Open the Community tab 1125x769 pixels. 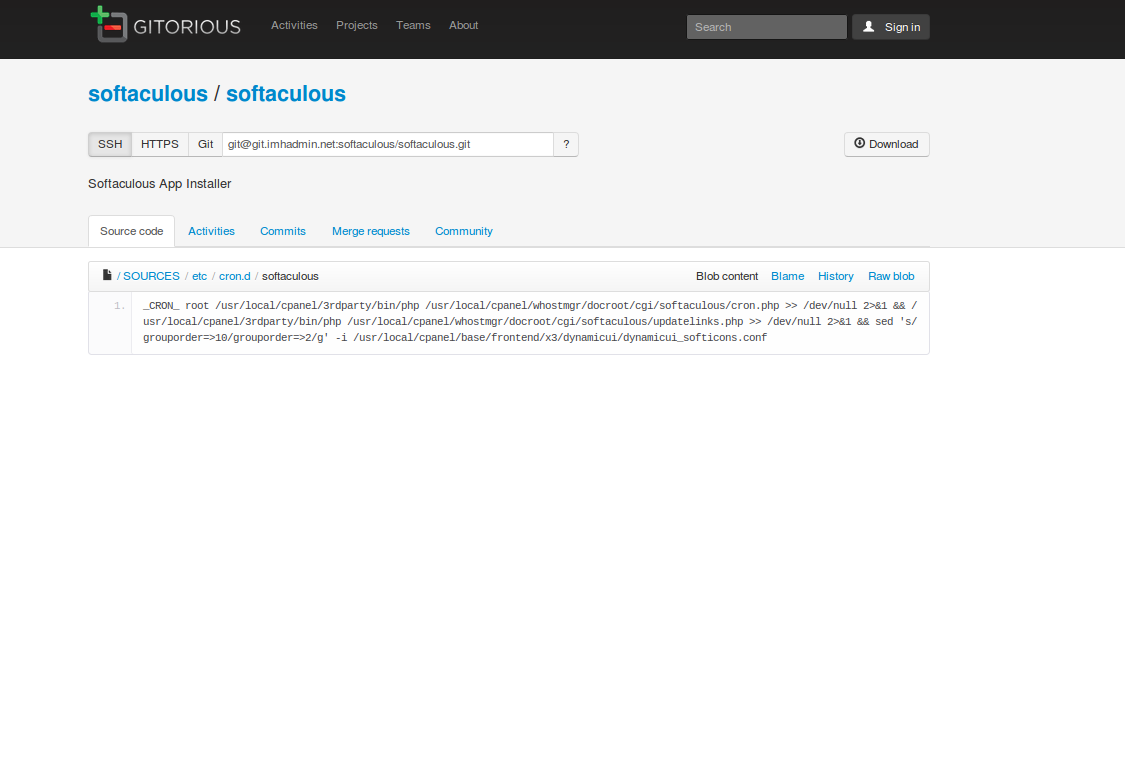click(463, 231)
